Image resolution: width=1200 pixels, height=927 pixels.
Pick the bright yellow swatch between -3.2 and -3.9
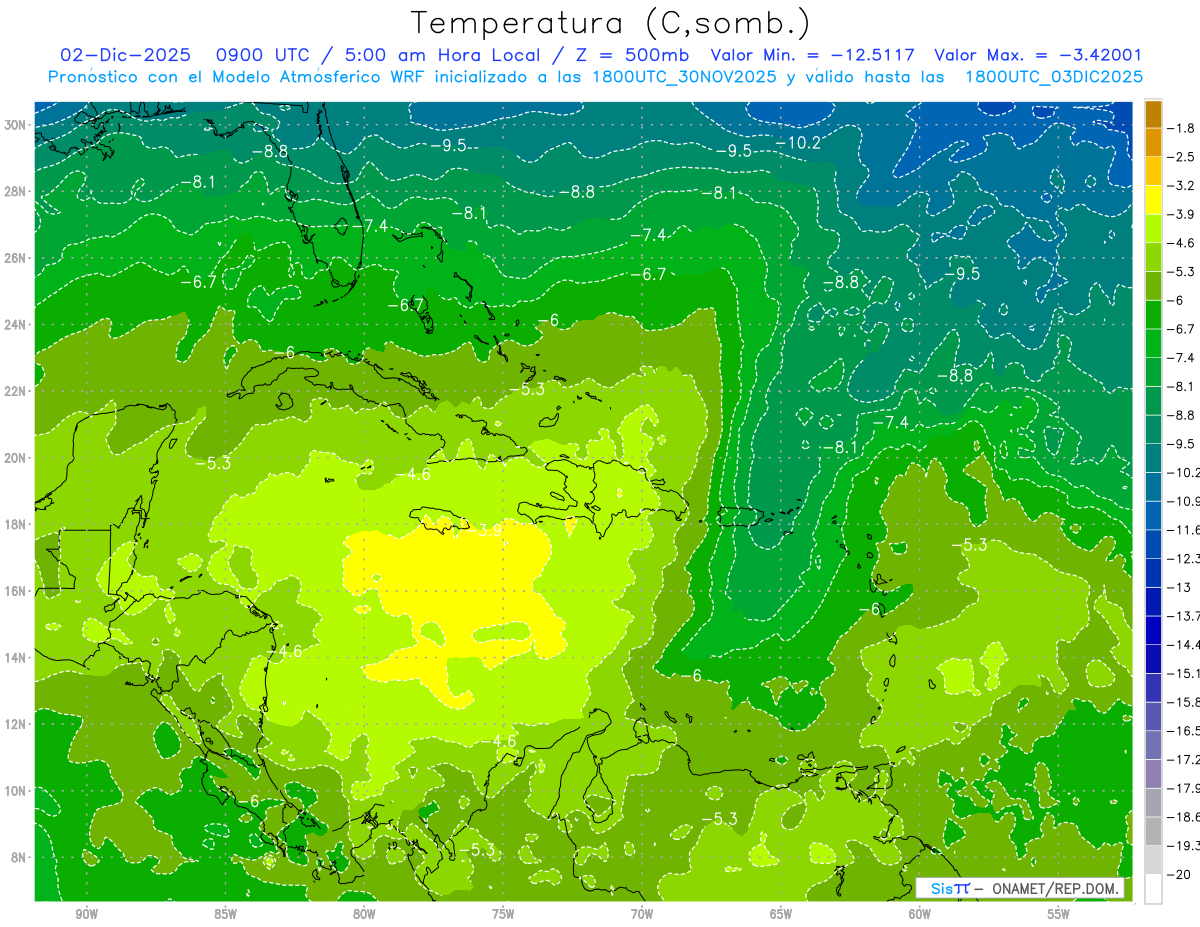click(x=1153, y=199)
